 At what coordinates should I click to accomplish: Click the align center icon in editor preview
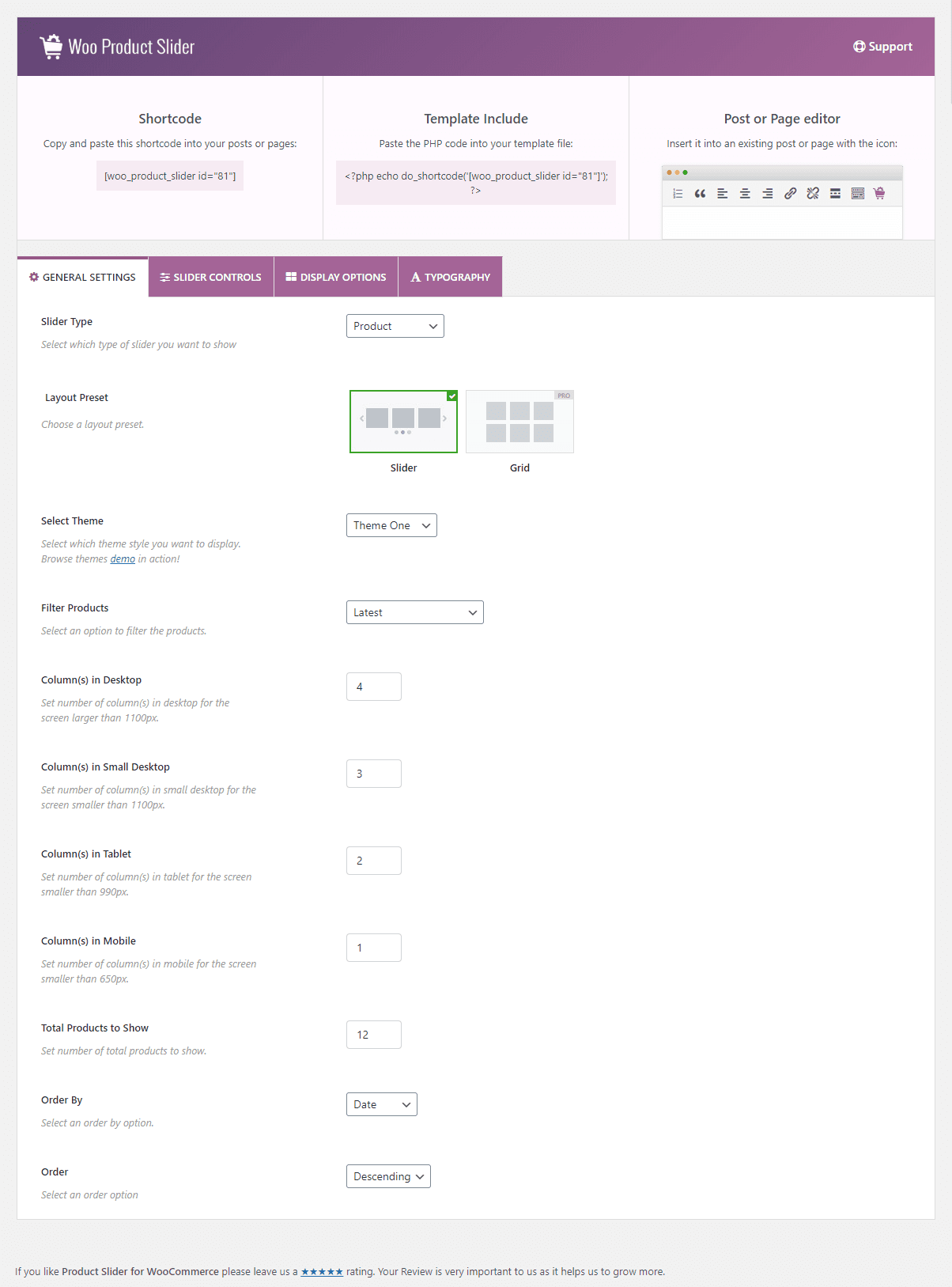[745, 194]
